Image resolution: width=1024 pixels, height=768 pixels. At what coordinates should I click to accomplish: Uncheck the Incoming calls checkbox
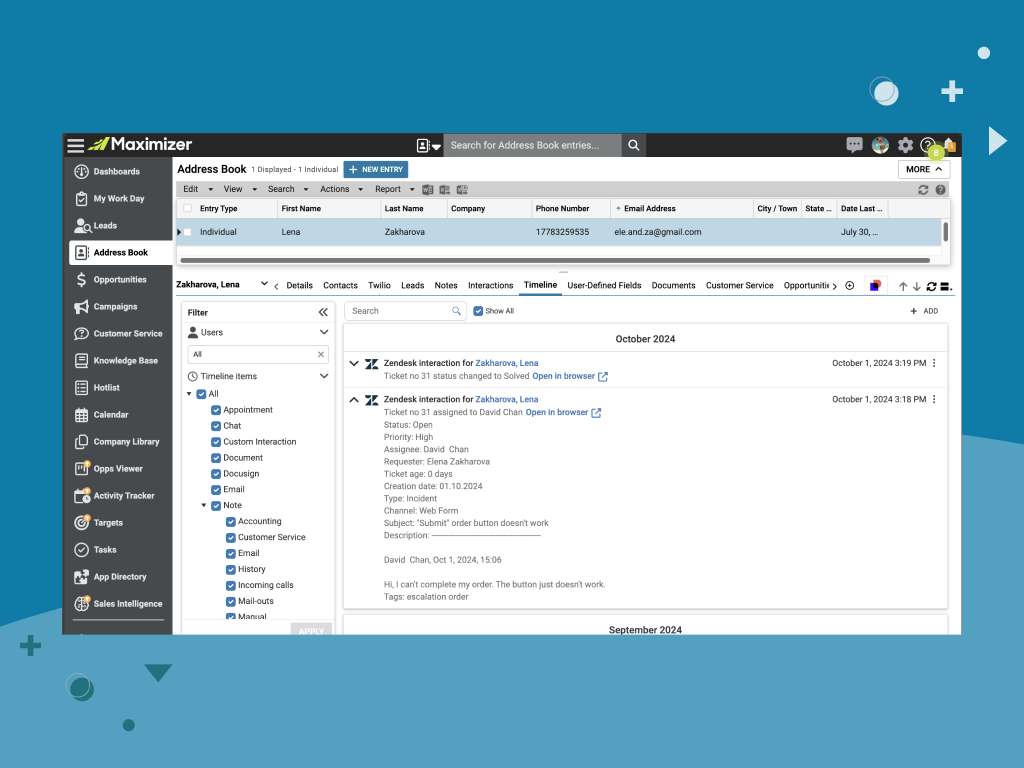[231, 586]
